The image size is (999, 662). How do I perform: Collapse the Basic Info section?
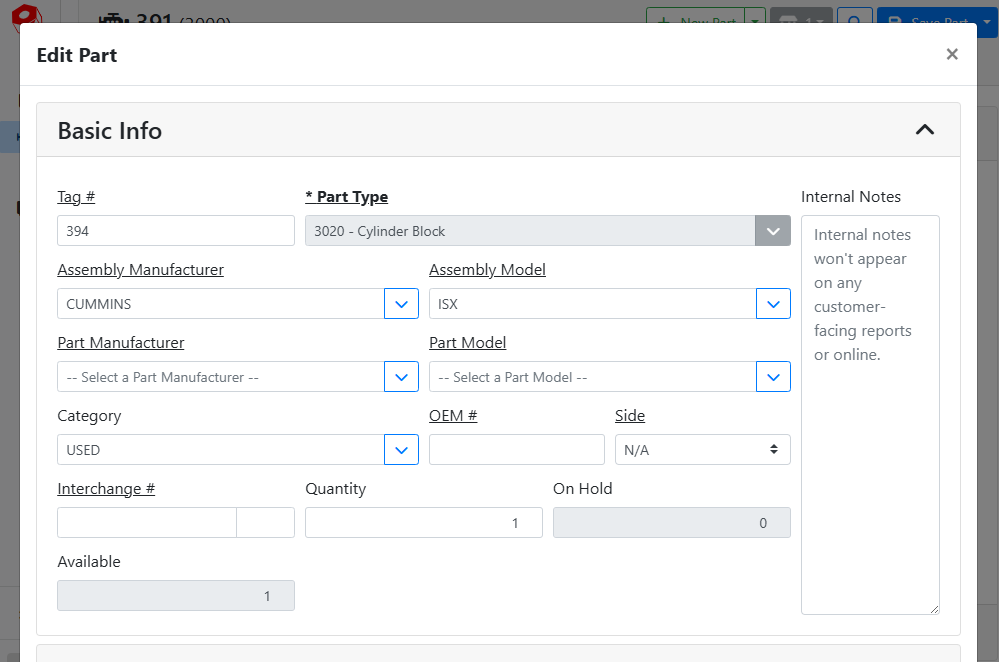tap(925, 130)
